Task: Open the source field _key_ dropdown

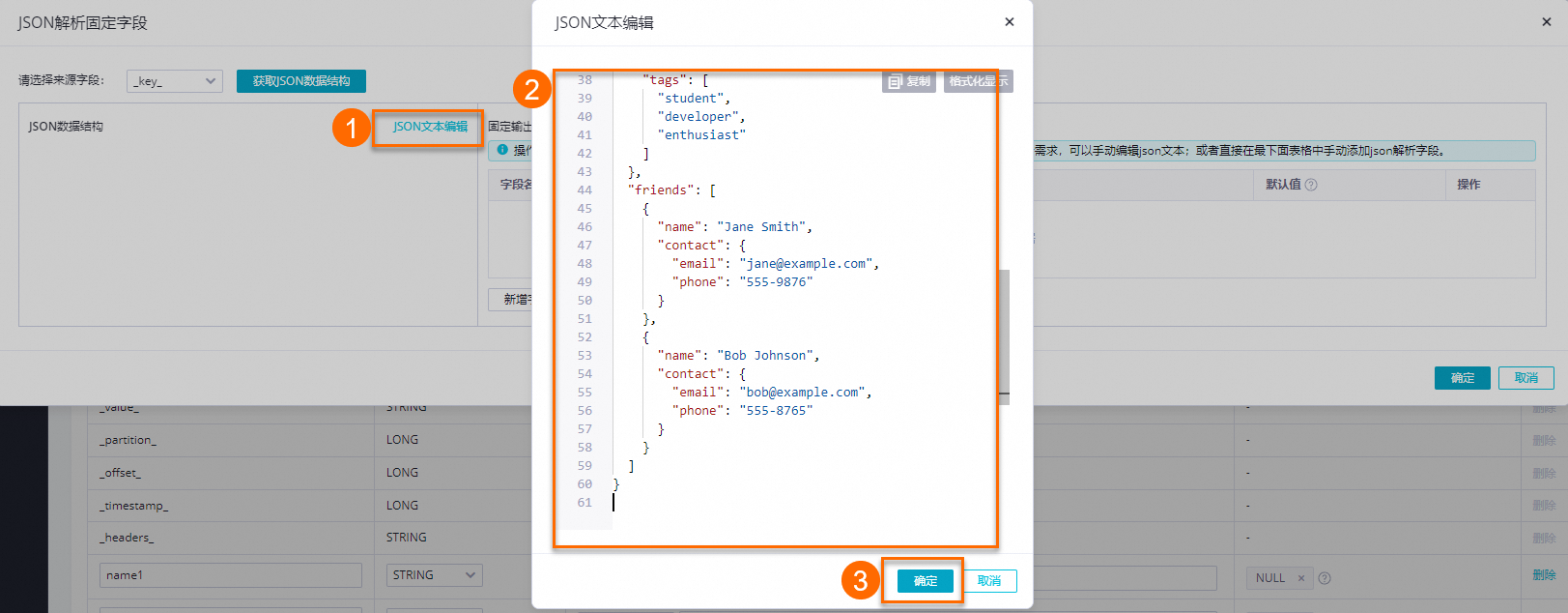Action: tap(175, 81)
